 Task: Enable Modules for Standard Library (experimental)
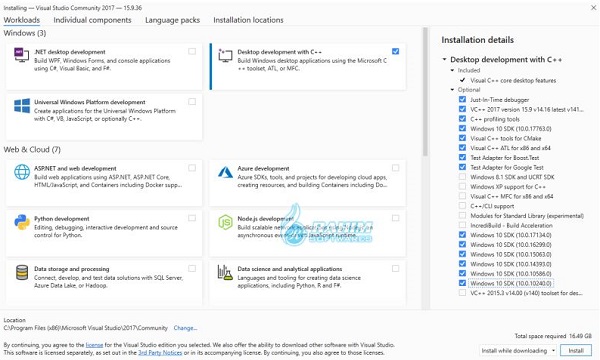462,215
